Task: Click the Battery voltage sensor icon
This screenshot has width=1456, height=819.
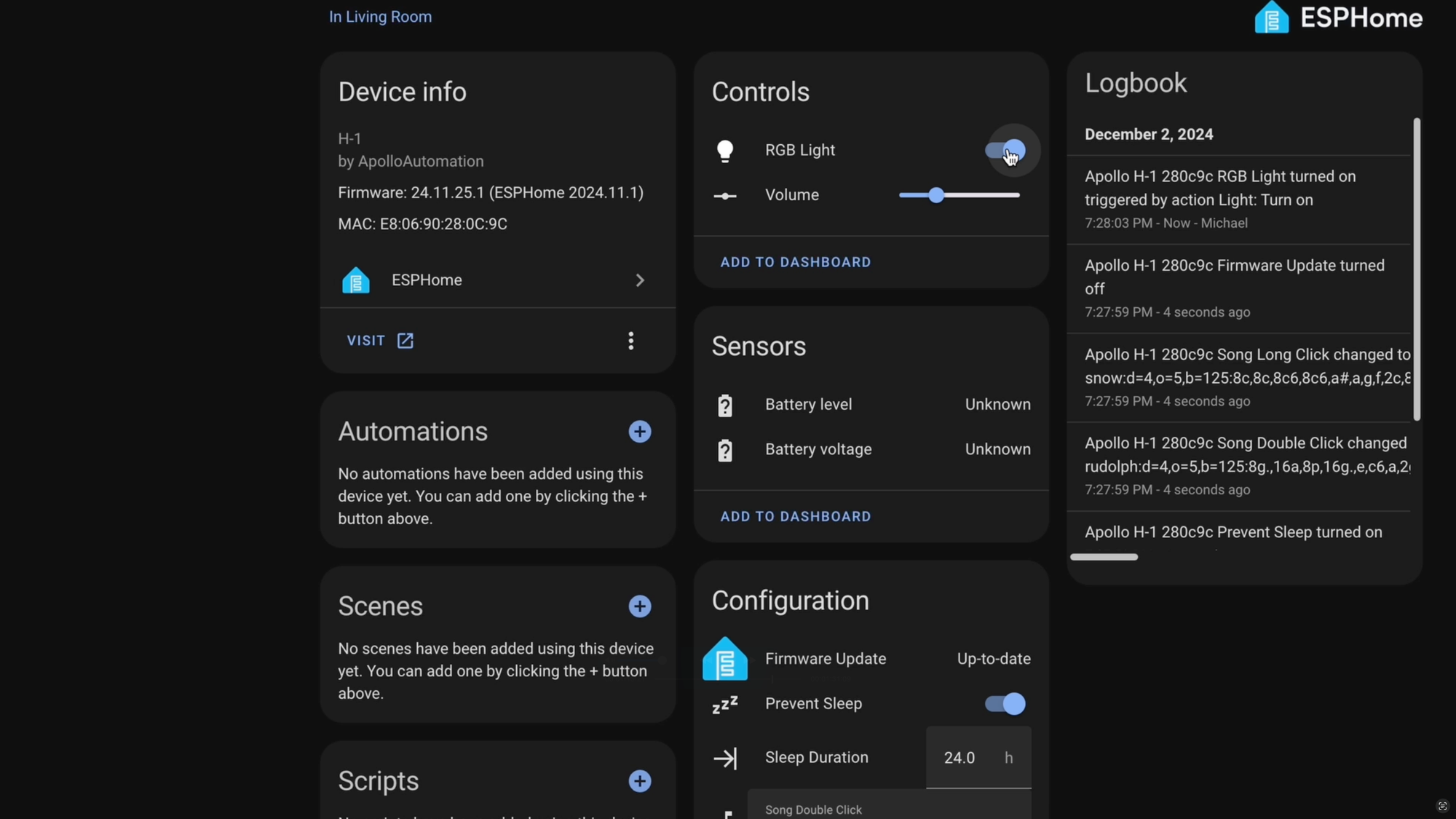Action: pos(724,451)
